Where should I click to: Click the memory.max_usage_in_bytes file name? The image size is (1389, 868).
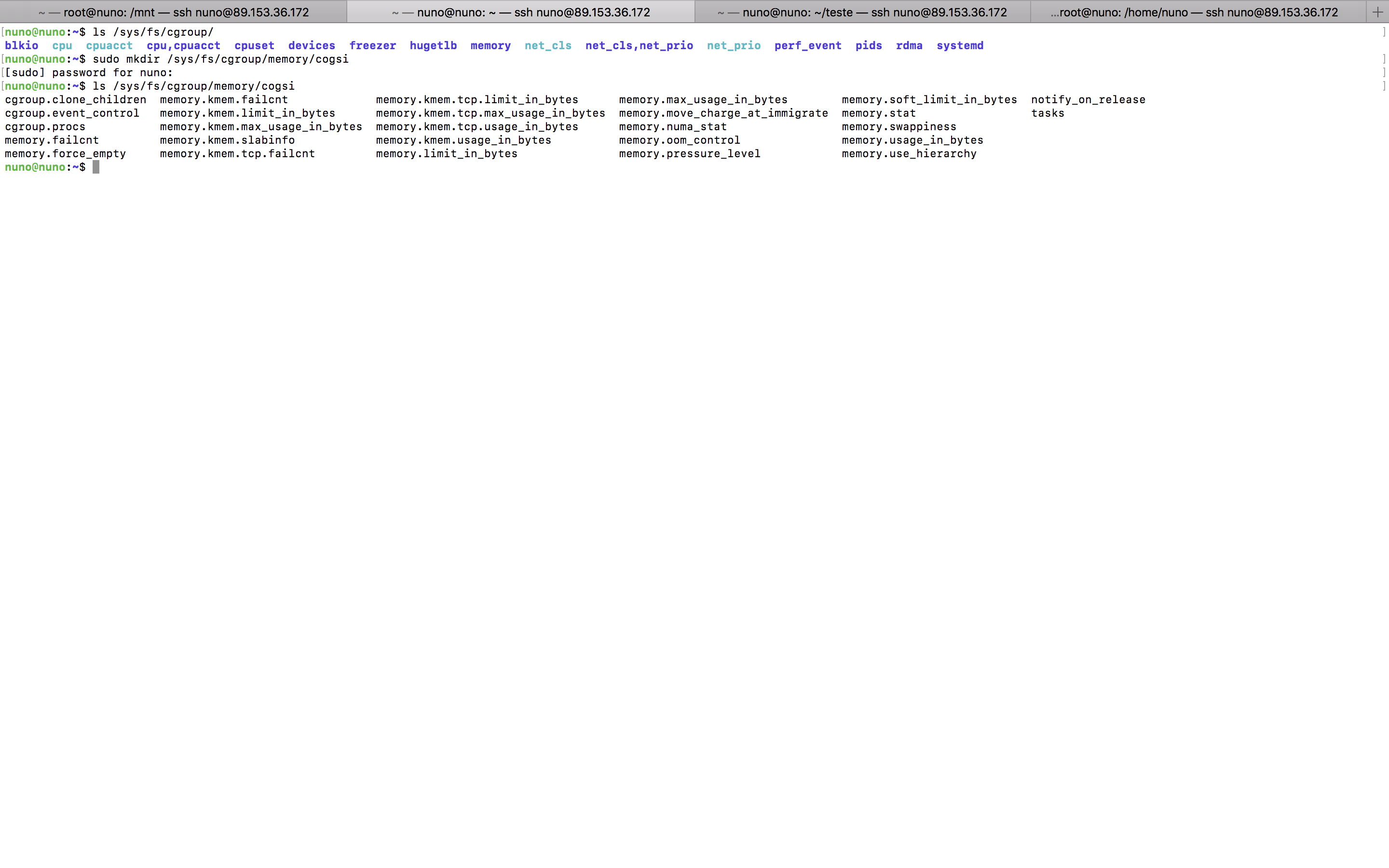pyautogui.click(x=703, y=99)
